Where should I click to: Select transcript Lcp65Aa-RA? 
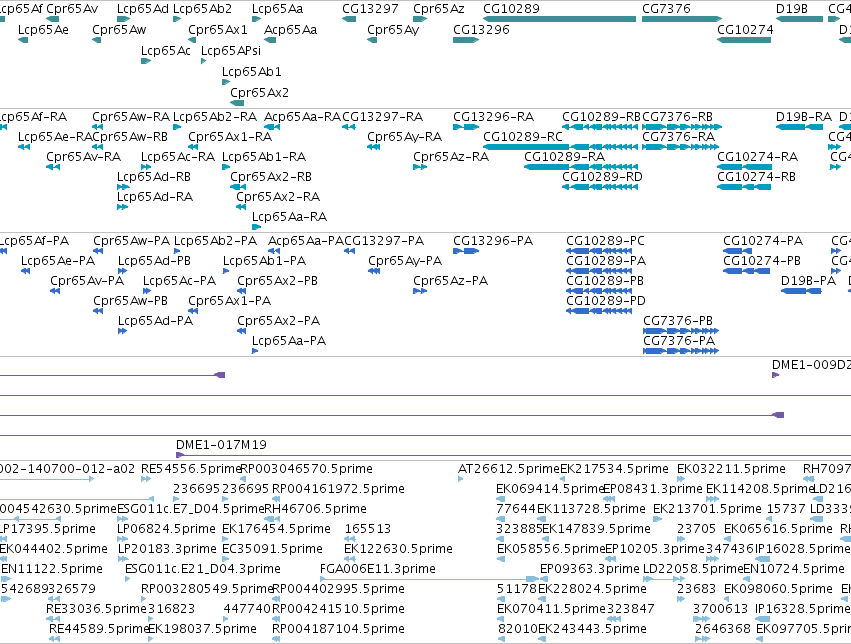coord(256,227)
